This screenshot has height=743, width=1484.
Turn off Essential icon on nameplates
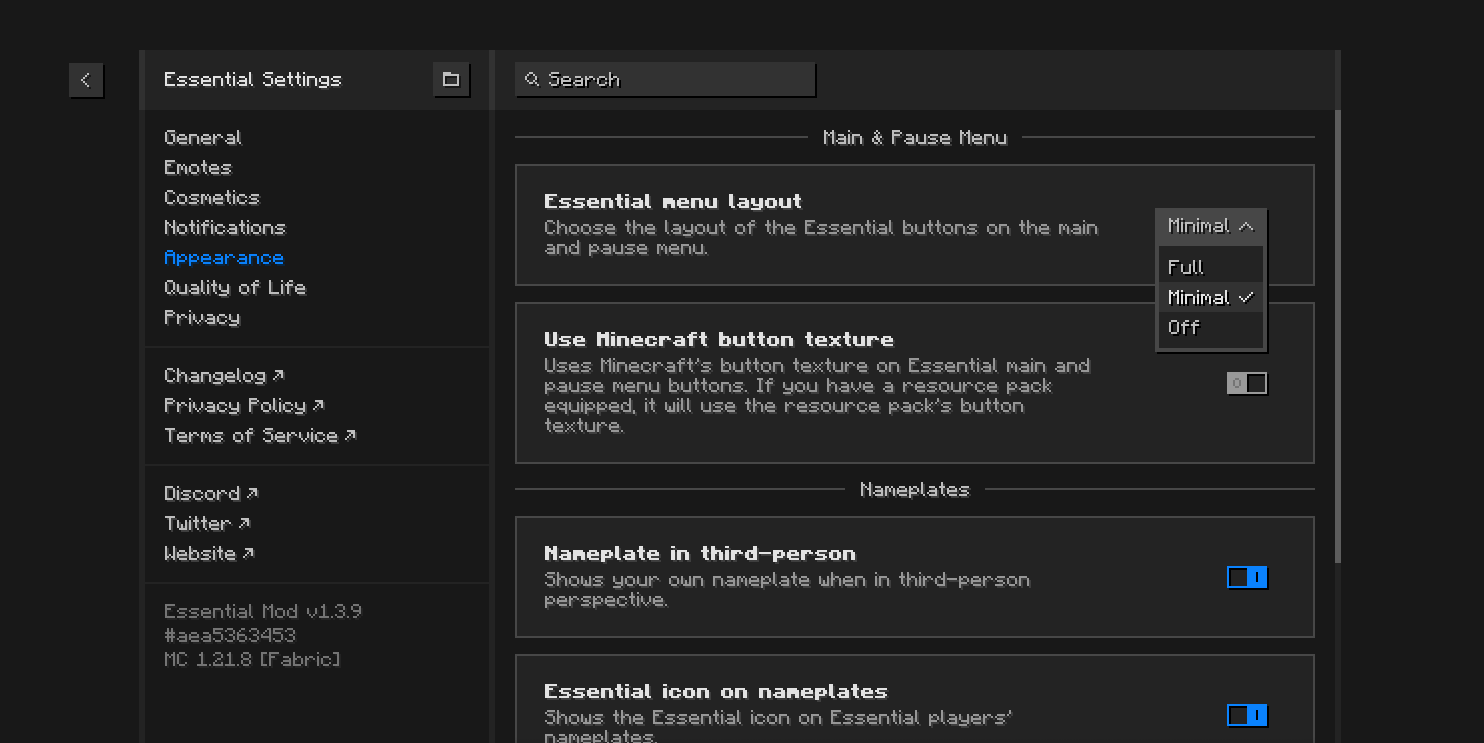point(1247,715)
